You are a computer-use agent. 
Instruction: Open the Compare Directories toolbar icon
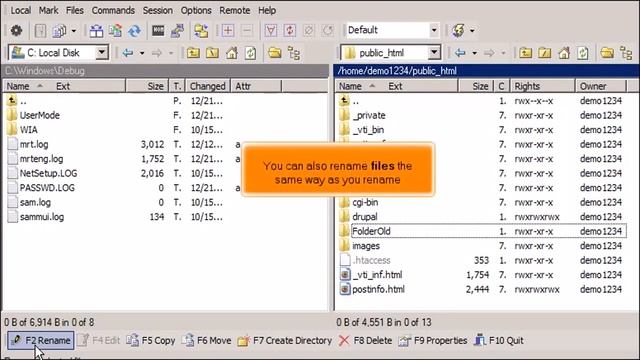96,31
